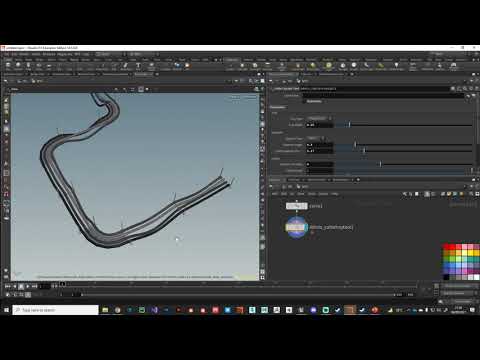Screen dimensions: 480x360
Task: Select the Font tool with T icon
Action: pos(138,66)
